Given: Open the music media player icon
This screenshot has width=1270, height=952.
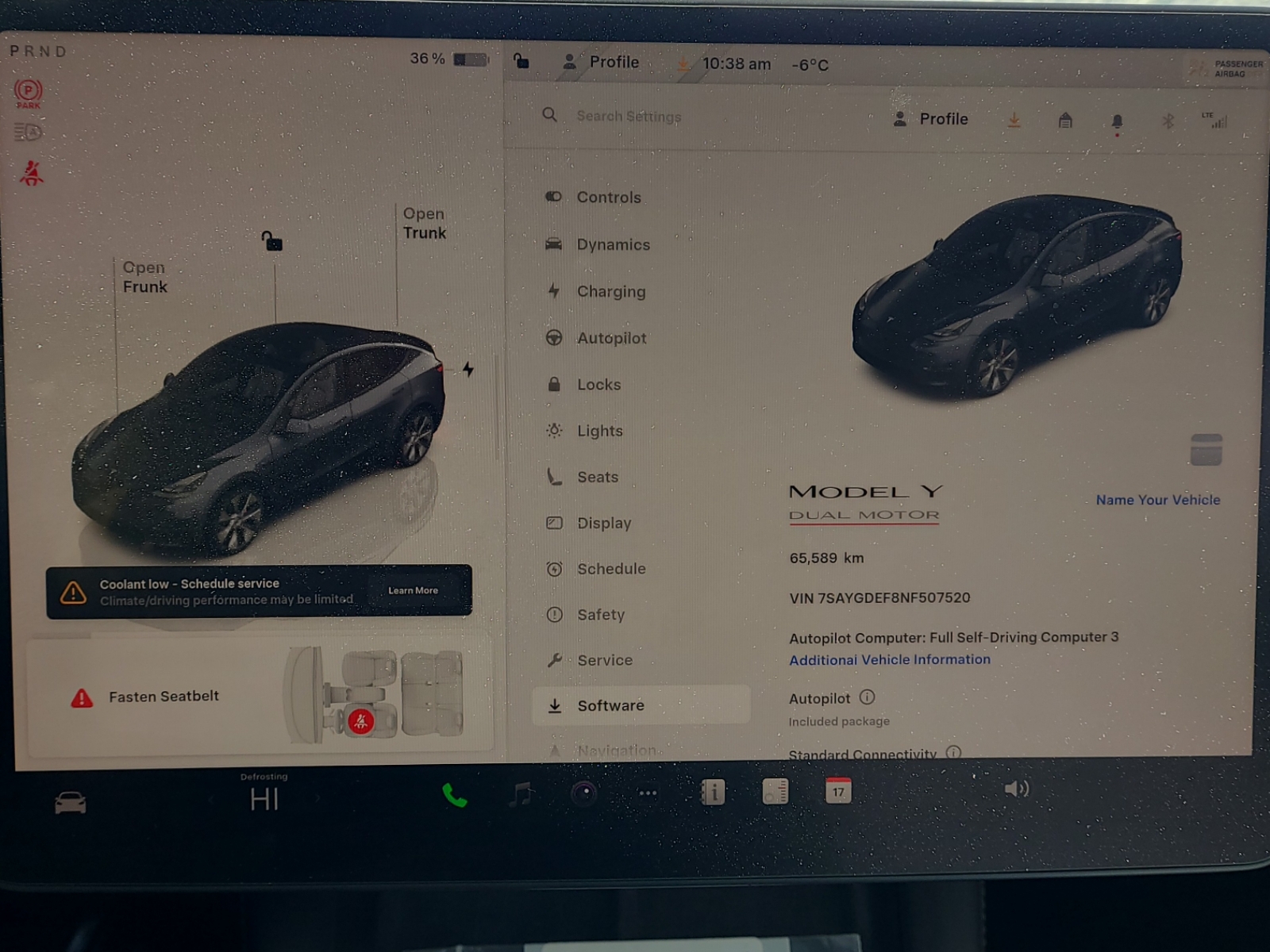Looking at the screenshot, I should click(520, 793).
